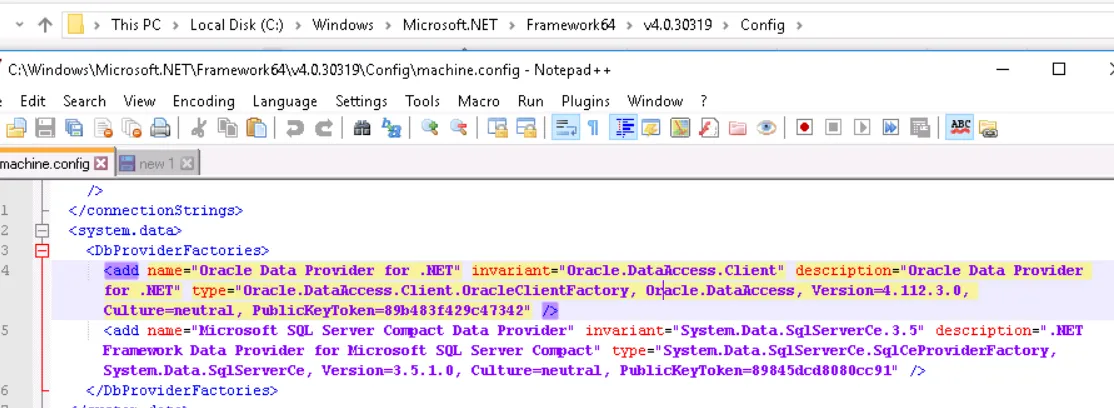Go up one folder in Explorer
This screenshot has width=1114, height=408.
[x=45, y=25]
